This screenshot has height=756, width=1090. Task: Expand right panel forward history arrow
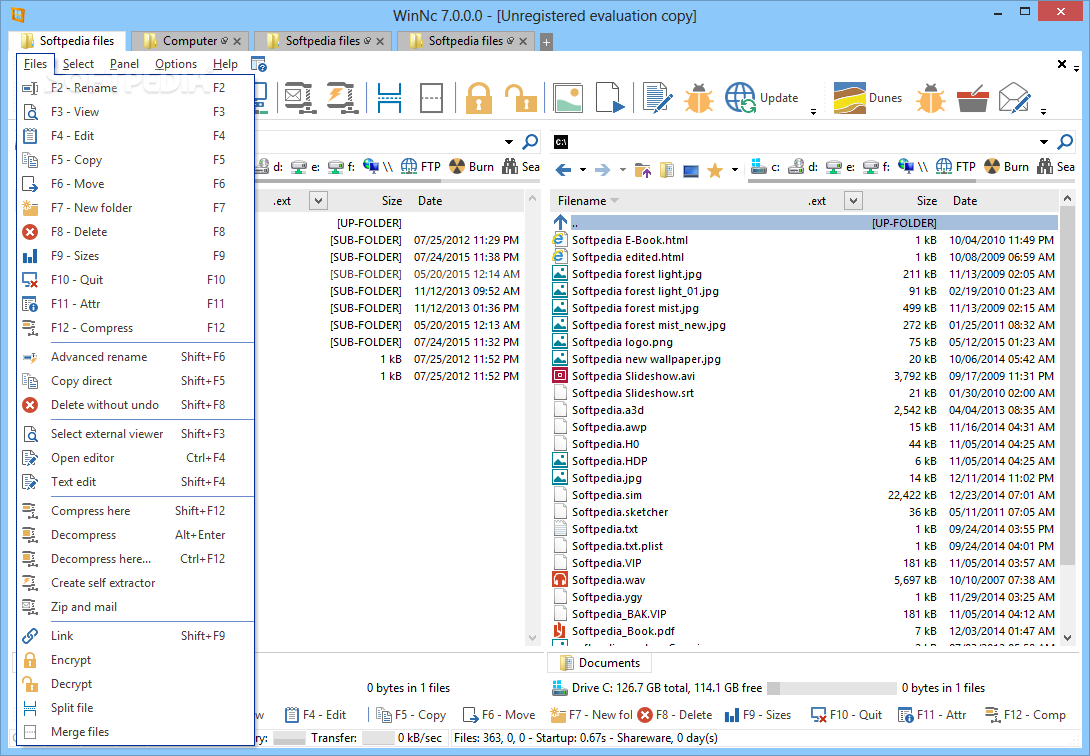click(622, 170)
